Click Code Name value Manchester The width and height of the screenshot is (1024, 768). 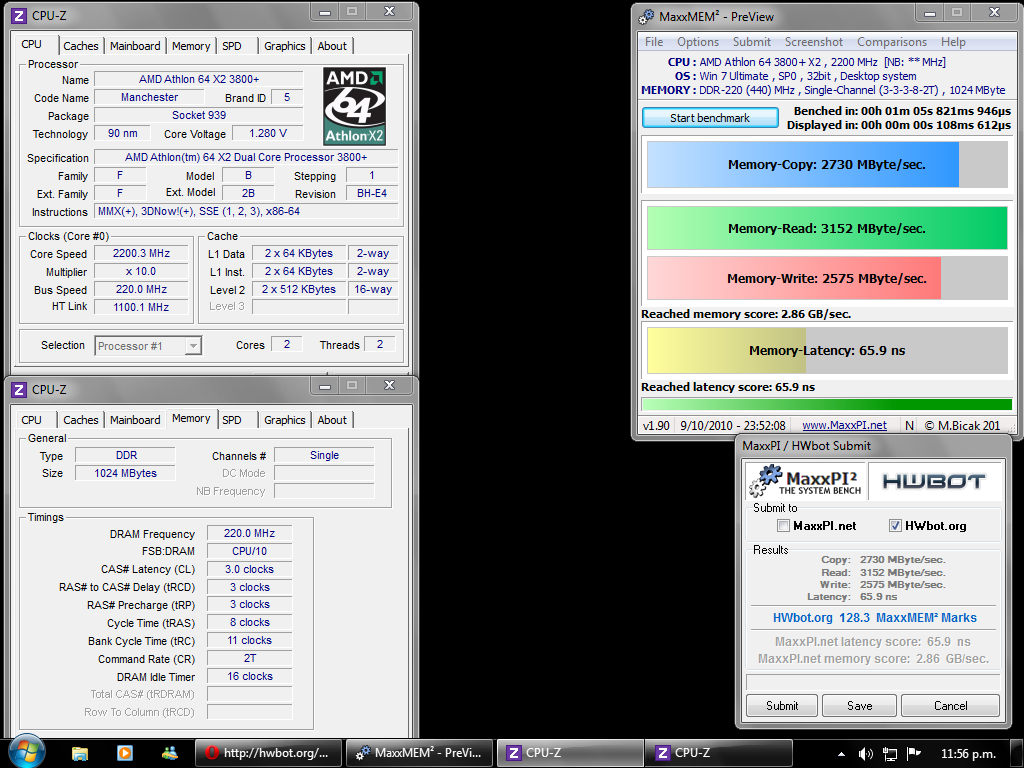click(x=149, y=97)
